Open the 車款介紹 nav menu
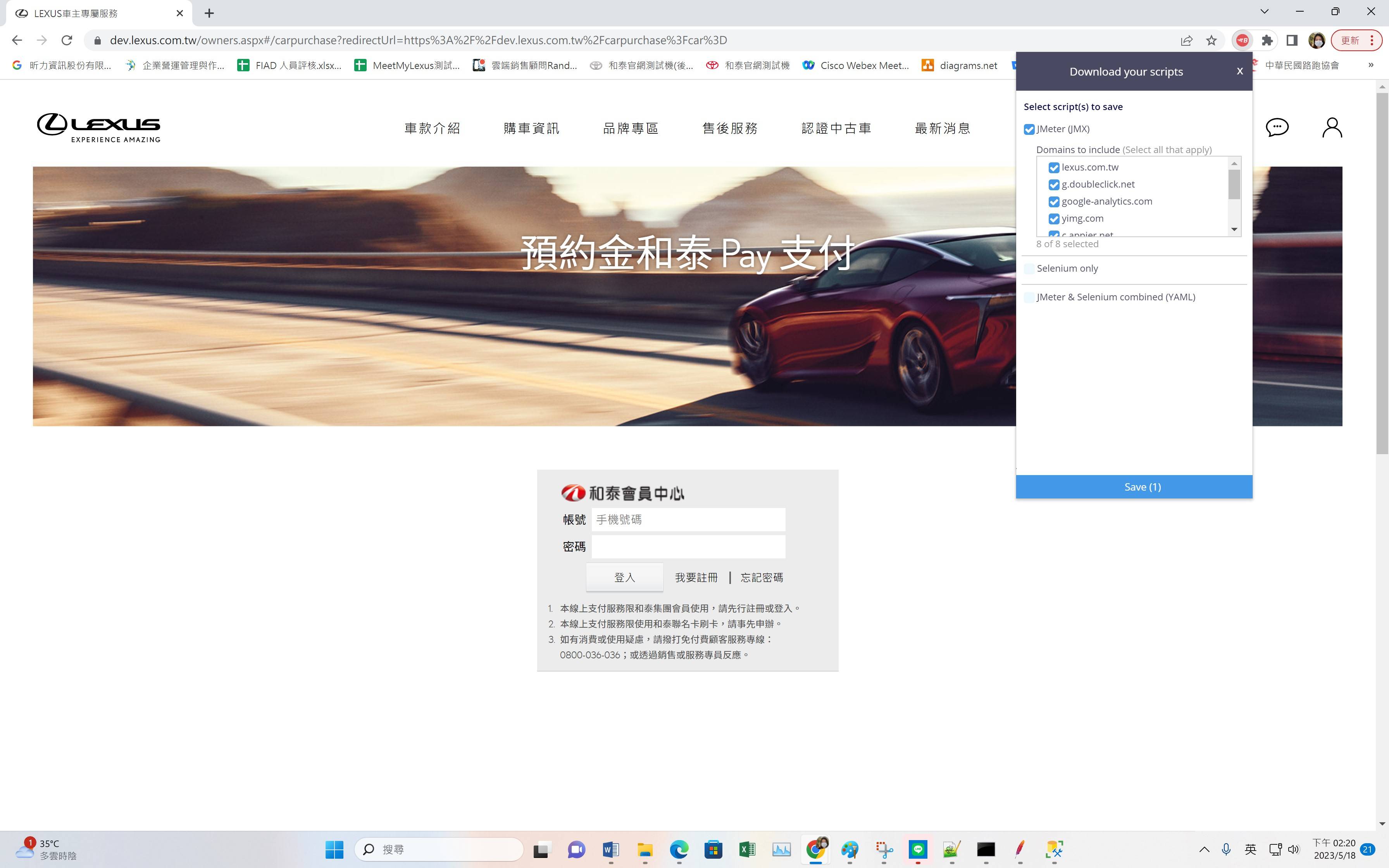Viewport: 1389px width, 868px height. tap(432, 128)
